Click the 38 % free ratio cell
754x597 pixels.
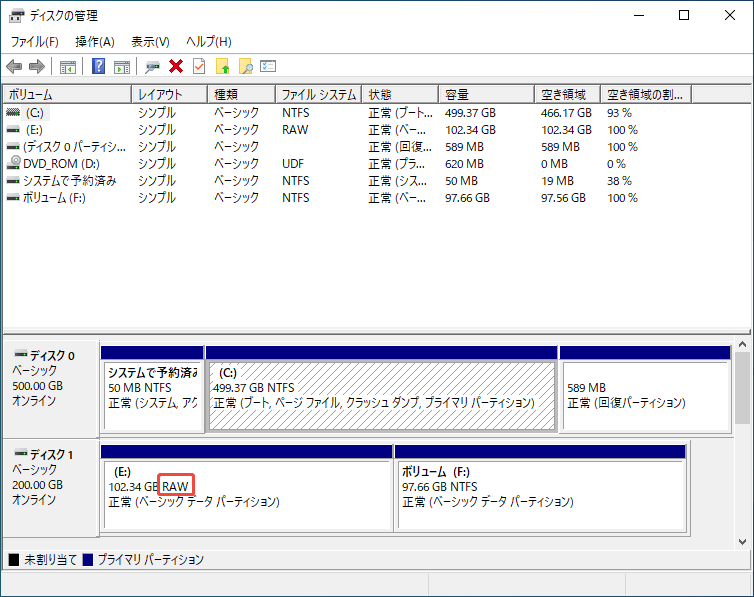pos(619,181)
